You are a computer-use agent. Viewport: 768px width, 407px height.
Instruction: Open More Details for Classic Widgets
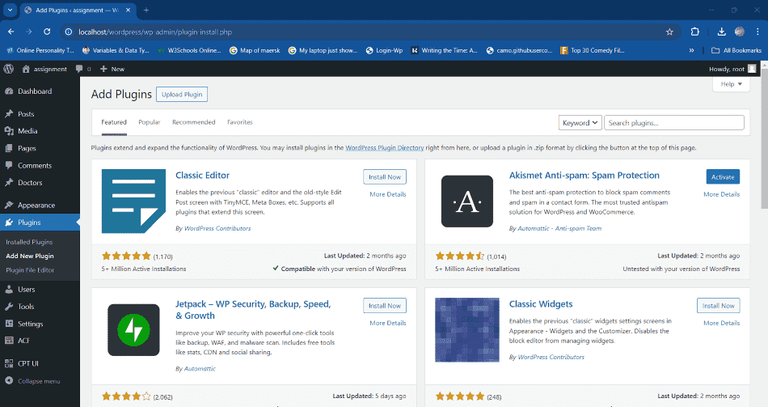(x=721, y=323)
